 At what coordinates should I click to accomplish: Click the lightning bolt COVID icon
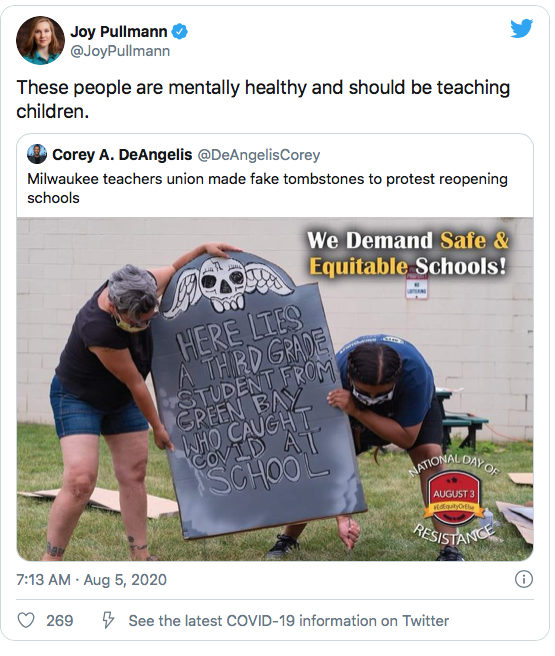tap(108, 620)
